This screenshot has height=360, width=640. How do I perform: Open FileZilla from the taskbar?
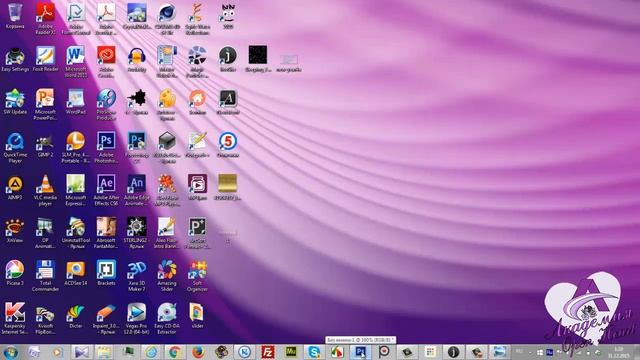pos(268,352)
